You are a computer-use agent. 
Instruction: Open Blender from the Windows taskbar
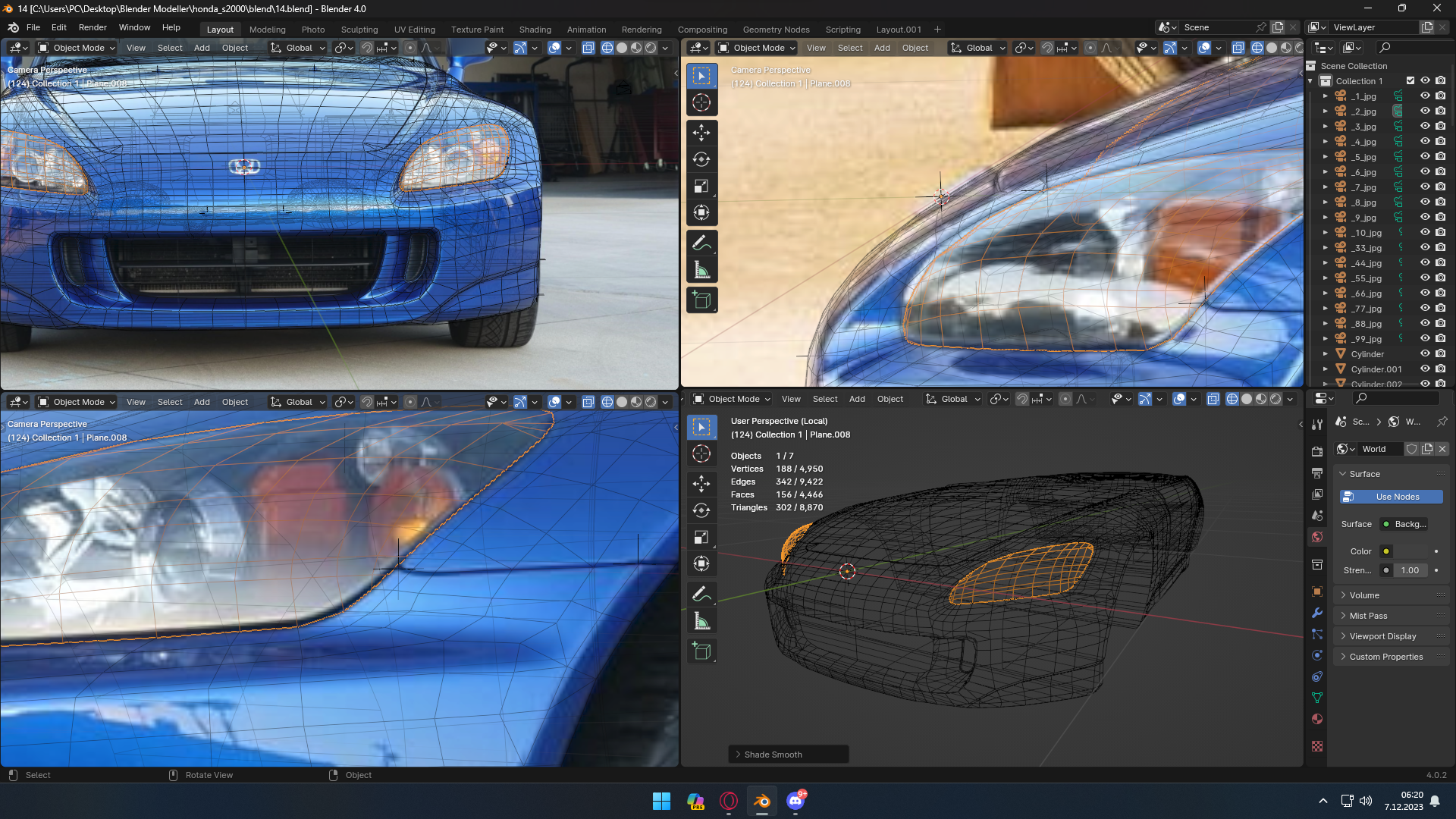pyautogui.click(x=761, y=801)
